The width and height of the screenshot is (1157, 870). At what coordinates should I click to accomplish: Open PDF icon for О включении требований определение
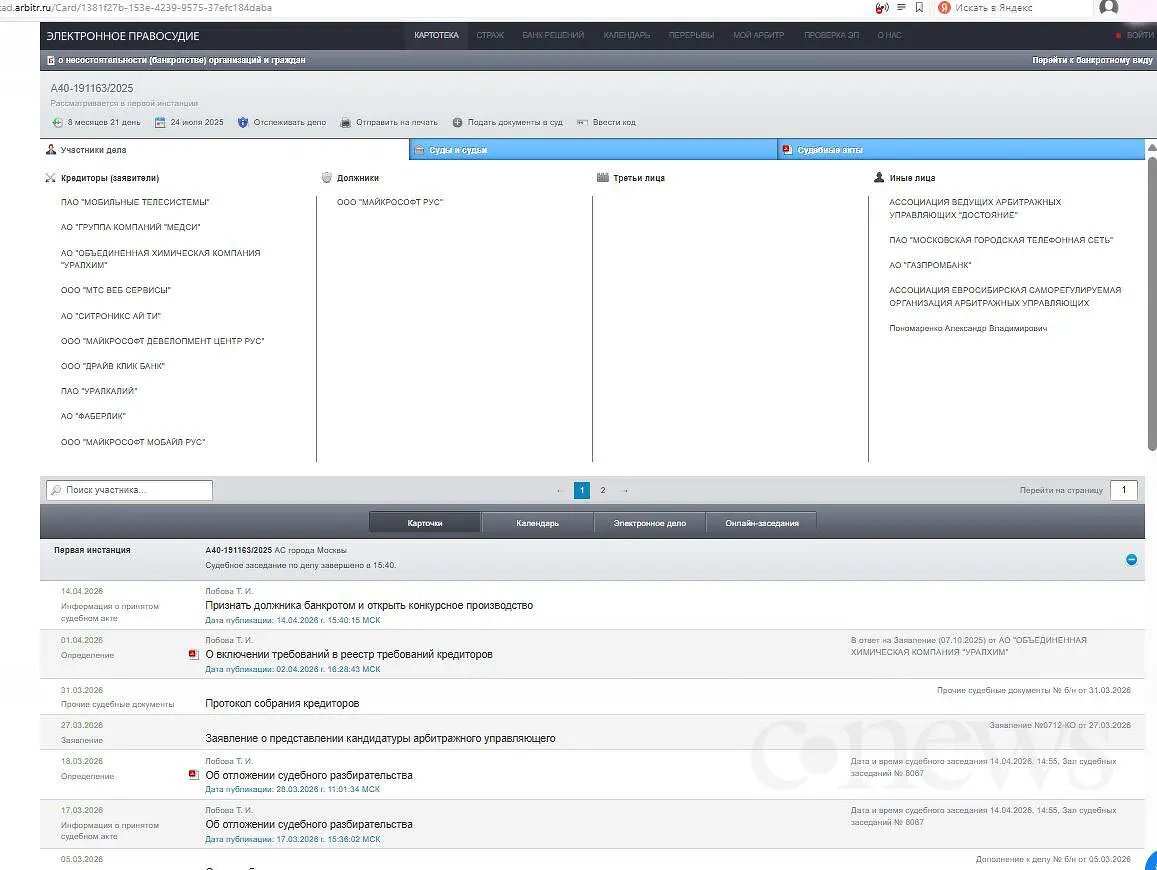[194, 654]
